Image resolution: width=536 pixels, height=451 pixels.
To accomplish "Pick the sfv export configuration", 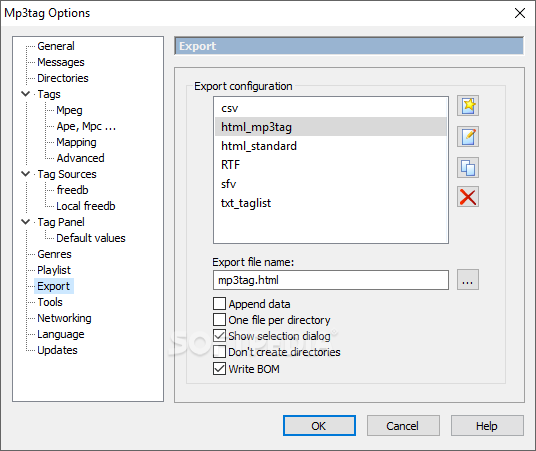I will coord(331,184).
